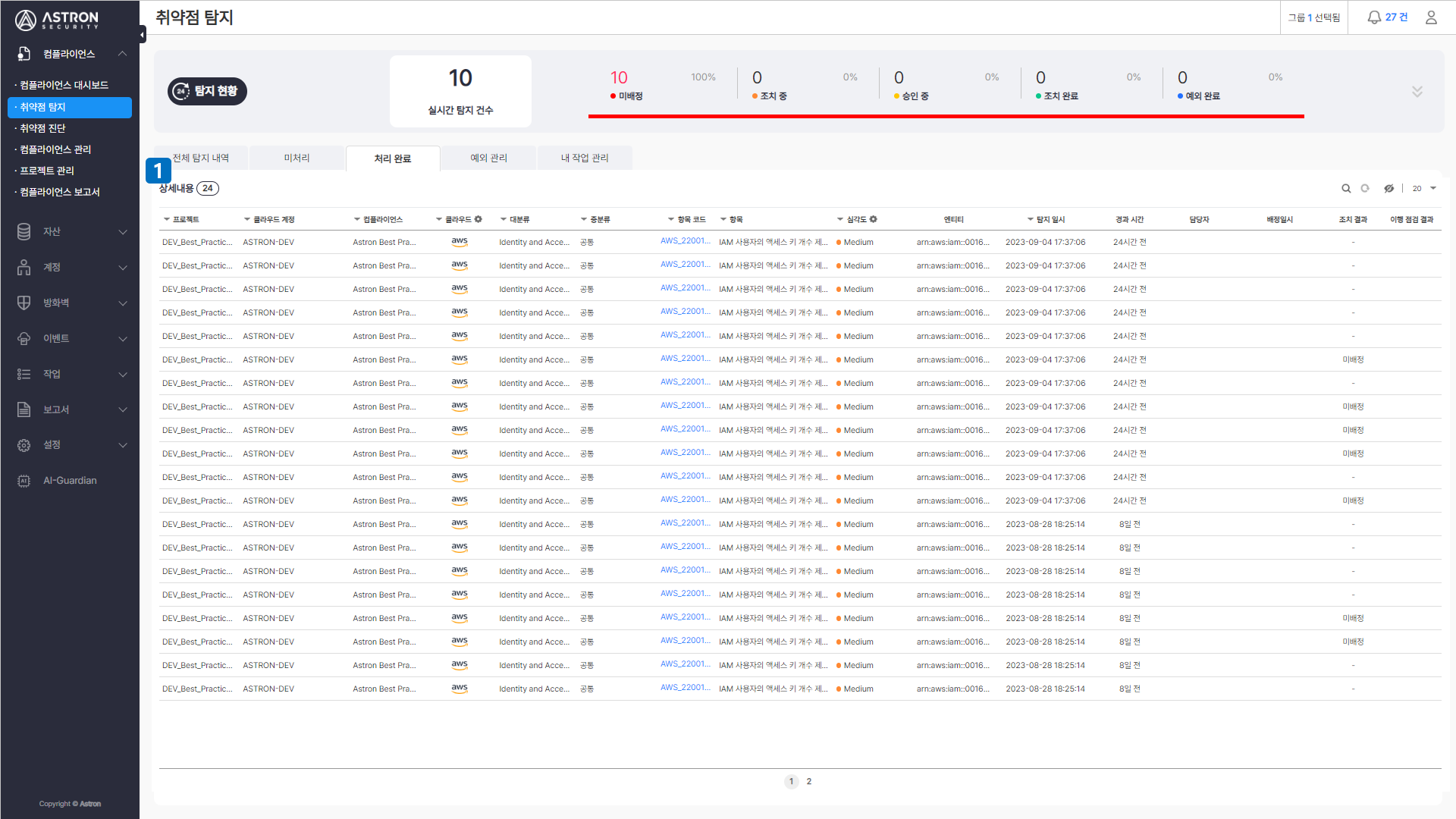Click the 탐지 현황 button

click(207, 91)
